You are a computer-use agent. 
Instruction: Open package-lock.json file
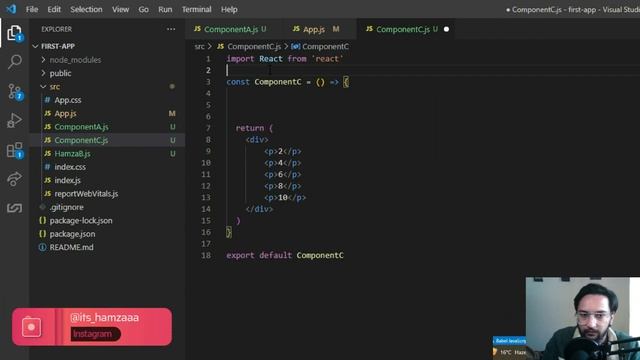[81, 220]
